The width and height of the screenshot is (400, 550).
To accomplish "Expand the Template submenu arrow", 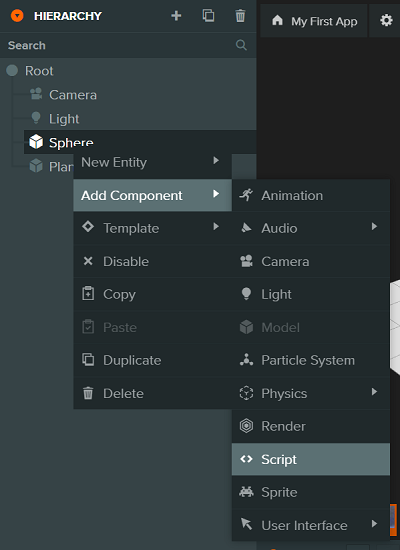I will (216, 227).
